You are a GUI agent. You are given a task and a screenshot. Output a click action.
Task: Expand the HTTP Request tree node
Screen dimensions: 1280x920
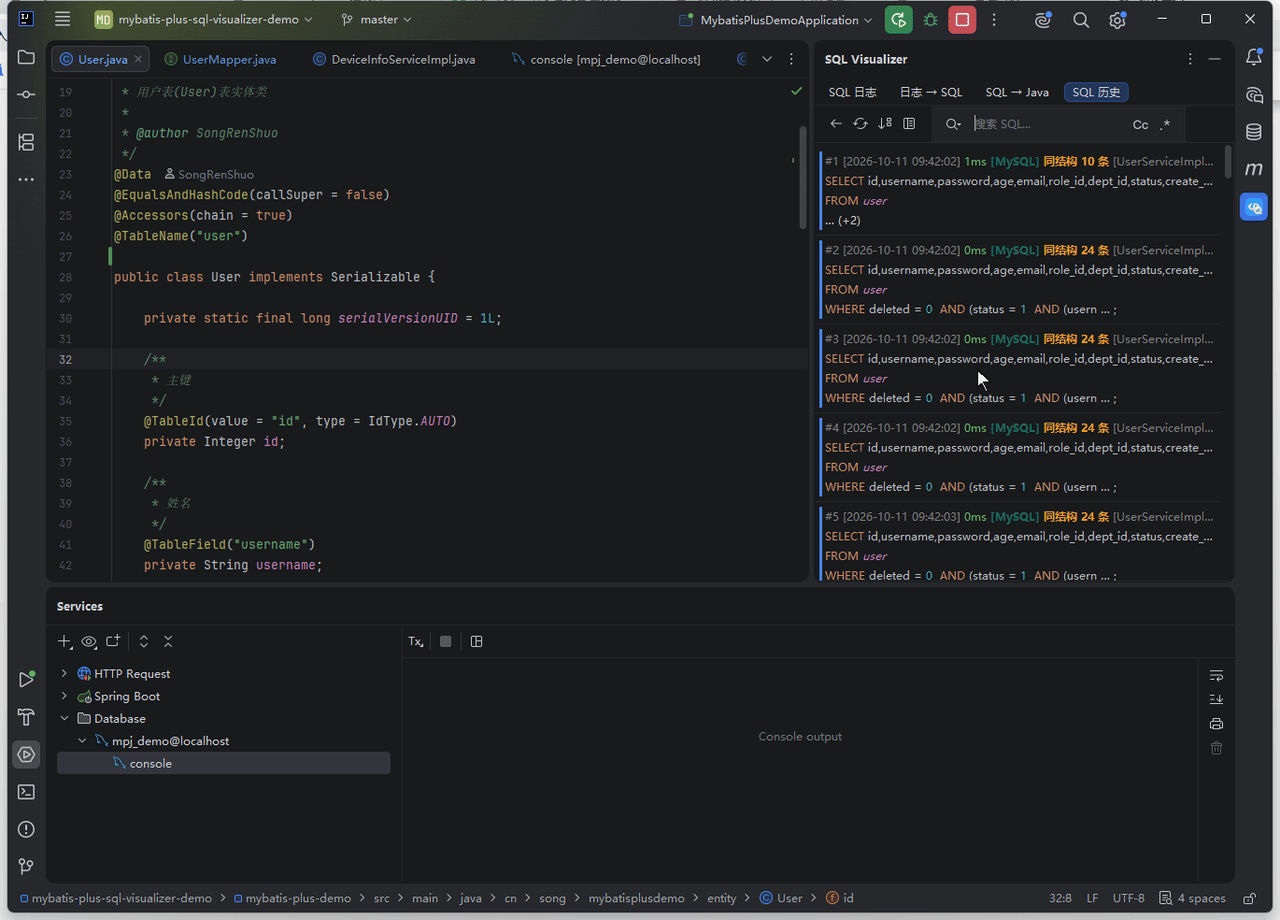tap(65, 673)
